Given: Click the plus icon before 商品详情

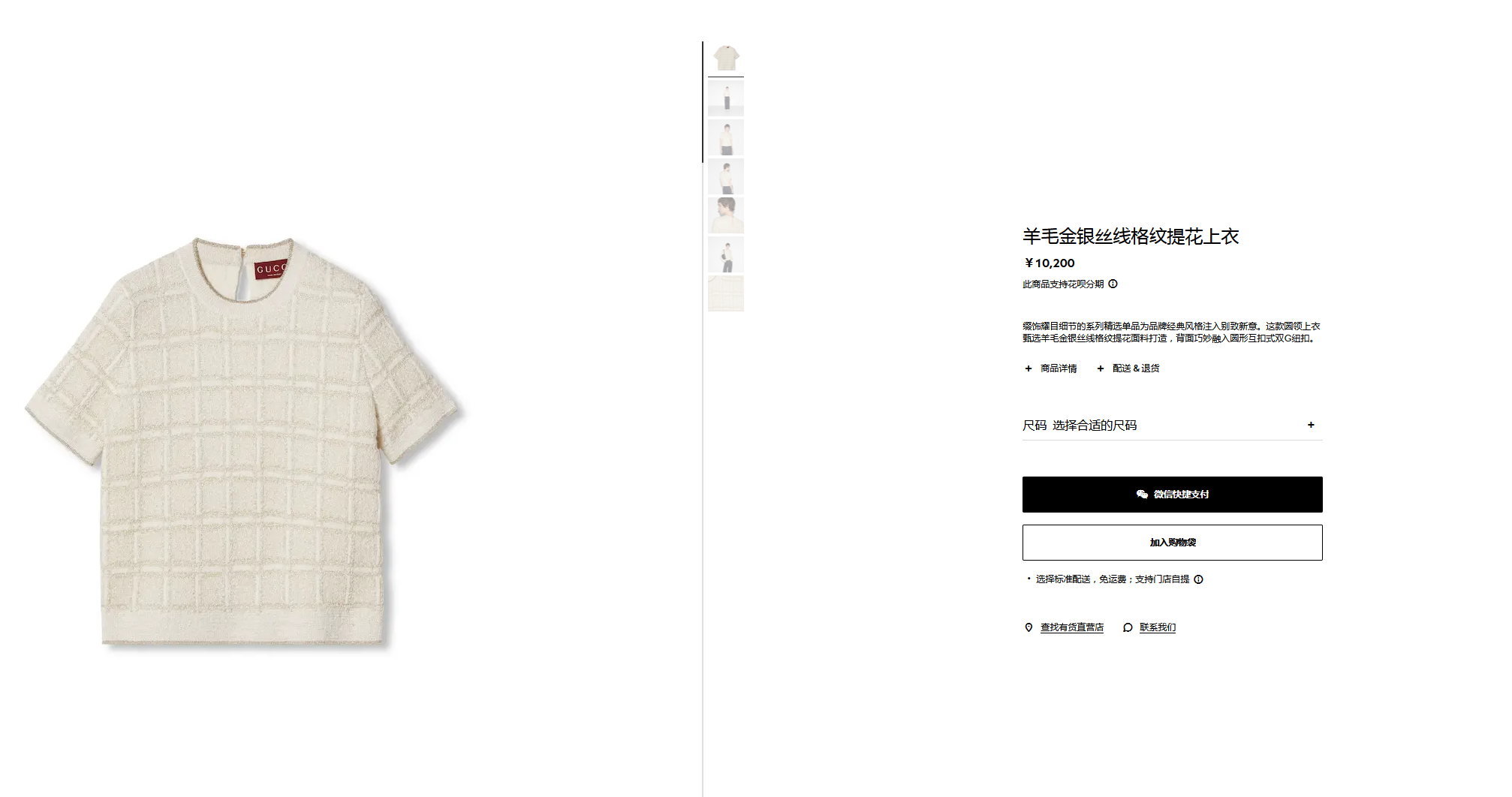Looking at the screenshot, I should pyautogui.click(x=1029, y=368).
